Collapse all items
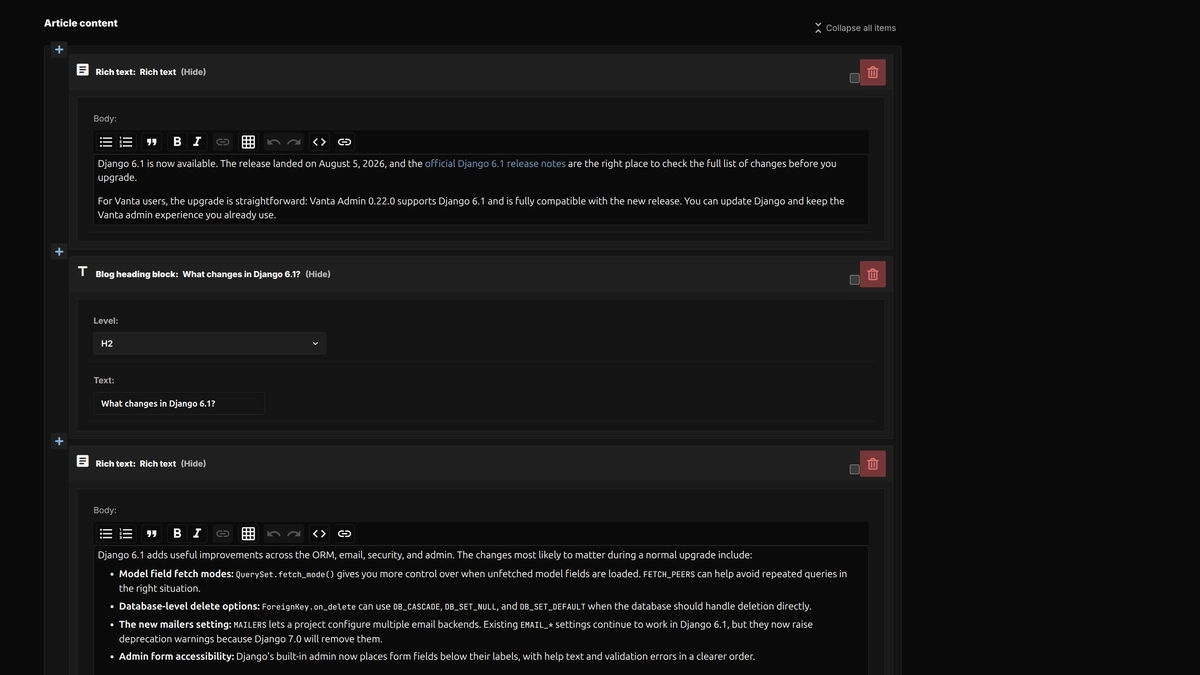This screenshot has height=675, width=1200. tap(855, 28)
